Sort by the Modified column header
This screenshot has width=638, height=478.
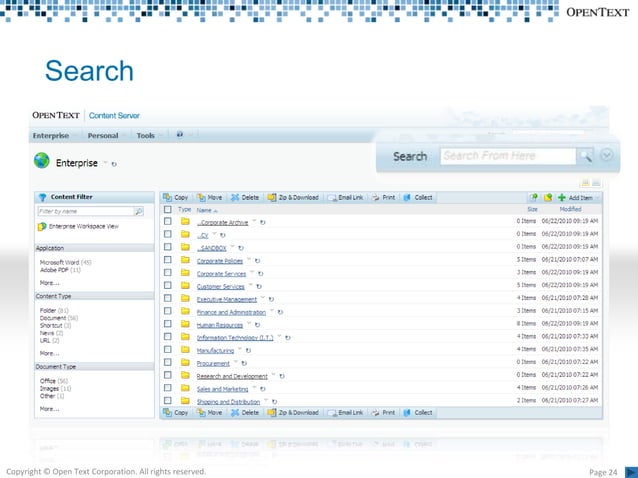570,209
